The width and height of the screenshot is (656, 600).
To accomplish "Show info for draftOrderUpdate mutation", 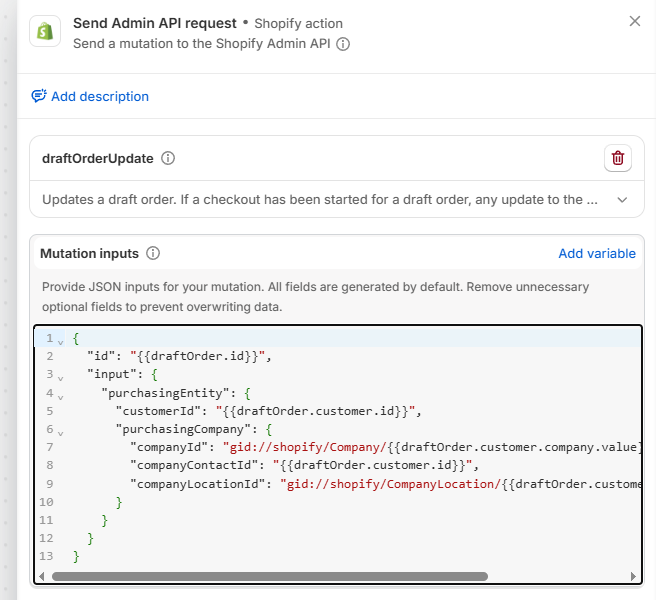I will pyautogui.click(x=168, y=158).
